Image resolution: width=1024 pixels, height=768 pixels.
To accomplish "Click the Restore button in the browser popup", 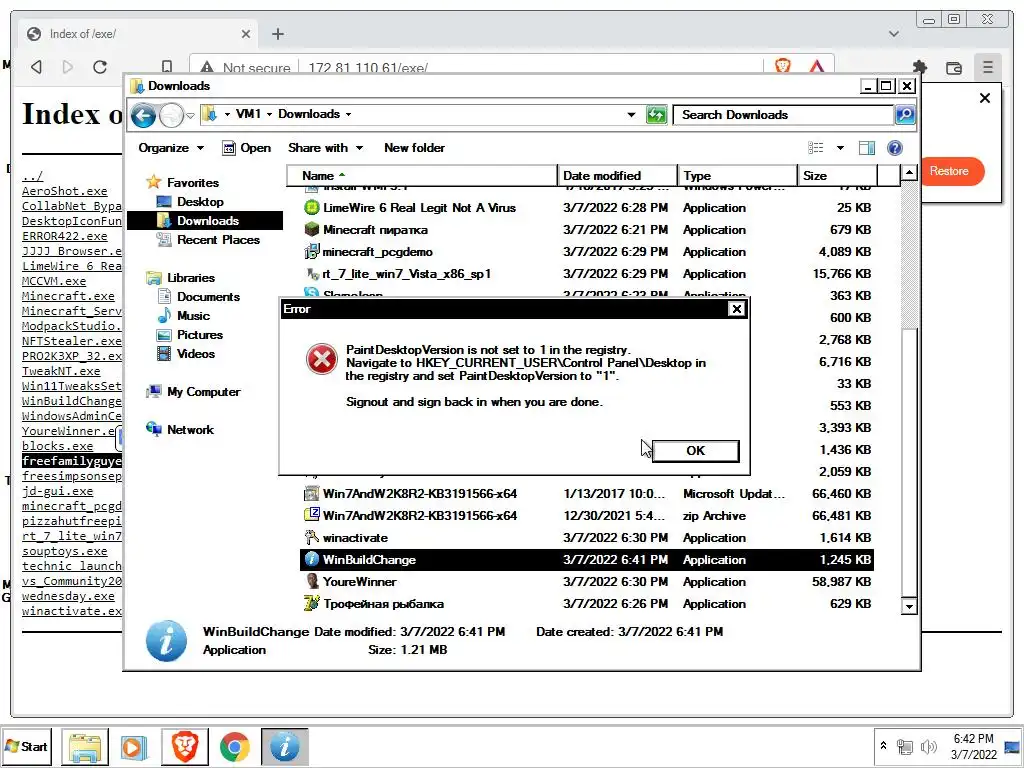I will 949,171.
